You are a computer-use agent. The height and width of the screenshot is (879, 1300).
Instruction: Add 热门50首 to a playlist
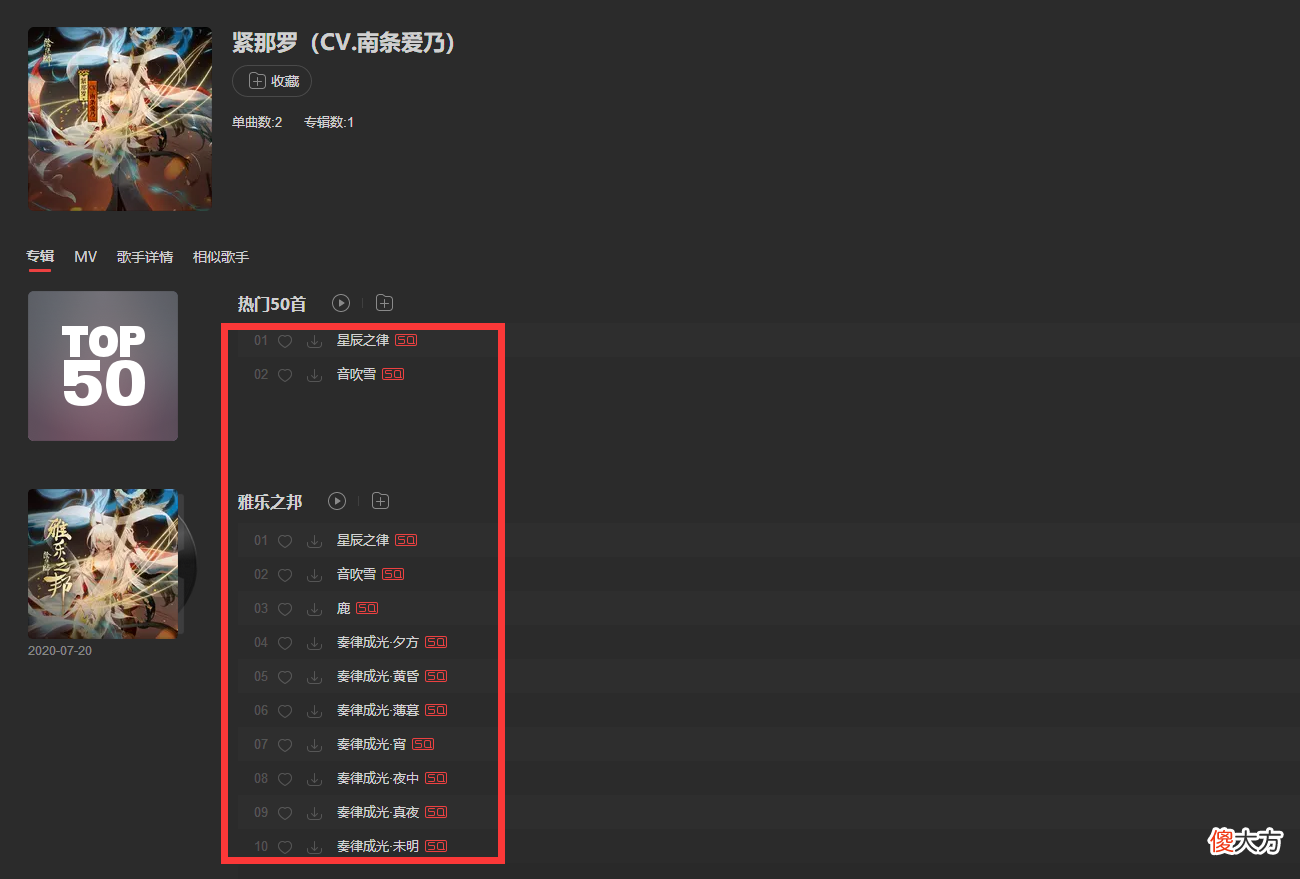(384, 303)
